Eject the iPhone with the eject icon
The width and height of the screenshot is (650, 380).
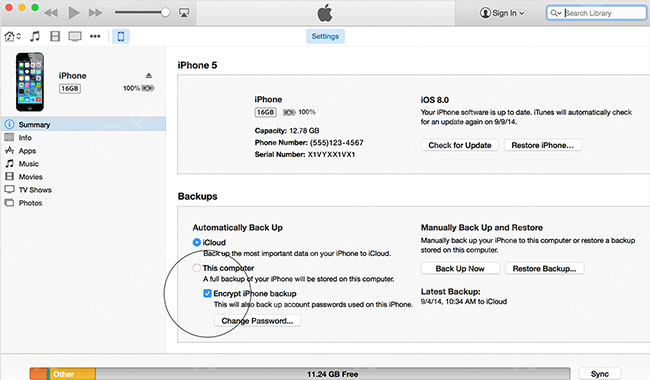149,75
